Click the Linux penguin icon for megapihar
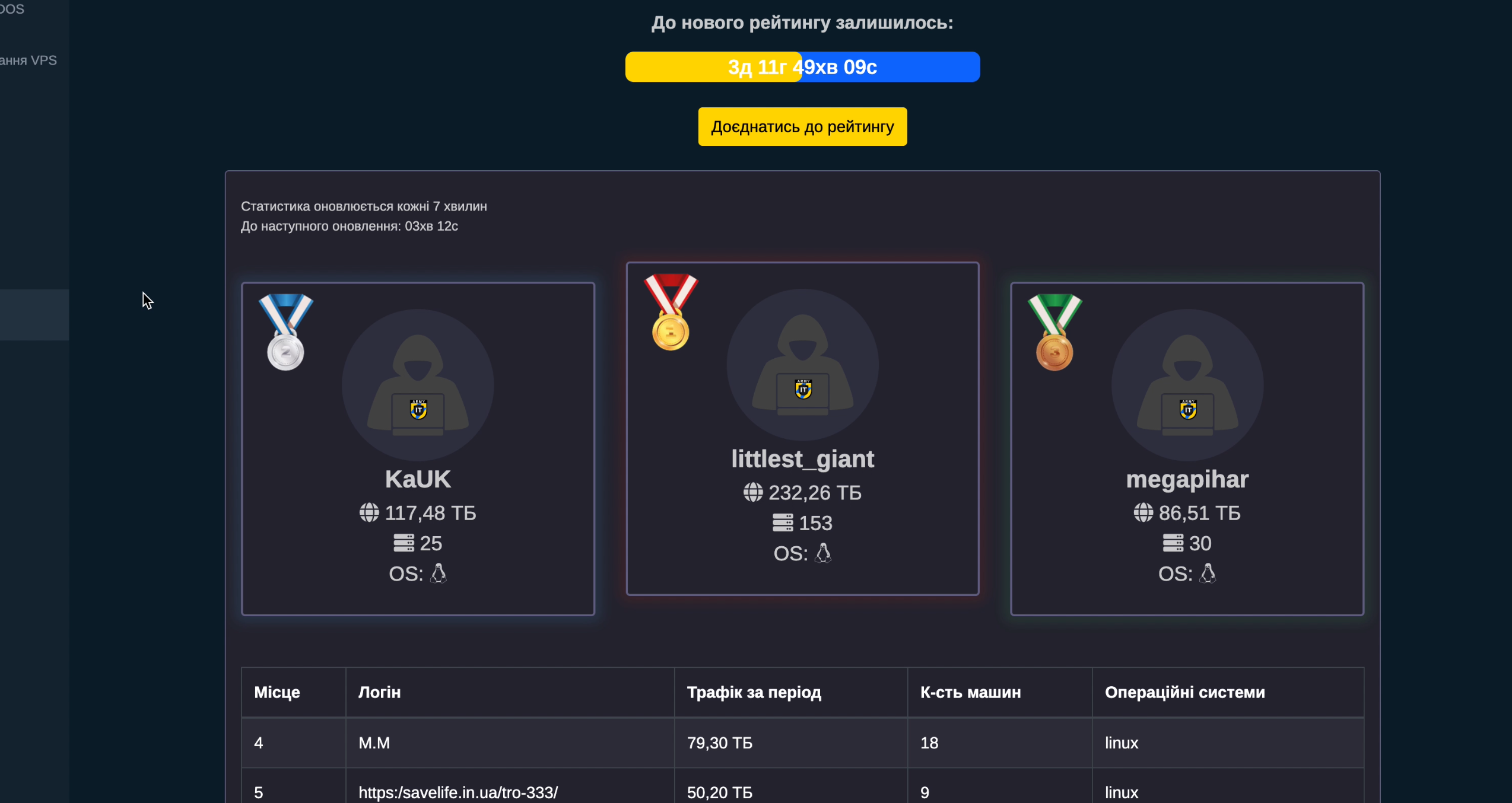Screen dimensions: 1512x803 point(1208,573)
